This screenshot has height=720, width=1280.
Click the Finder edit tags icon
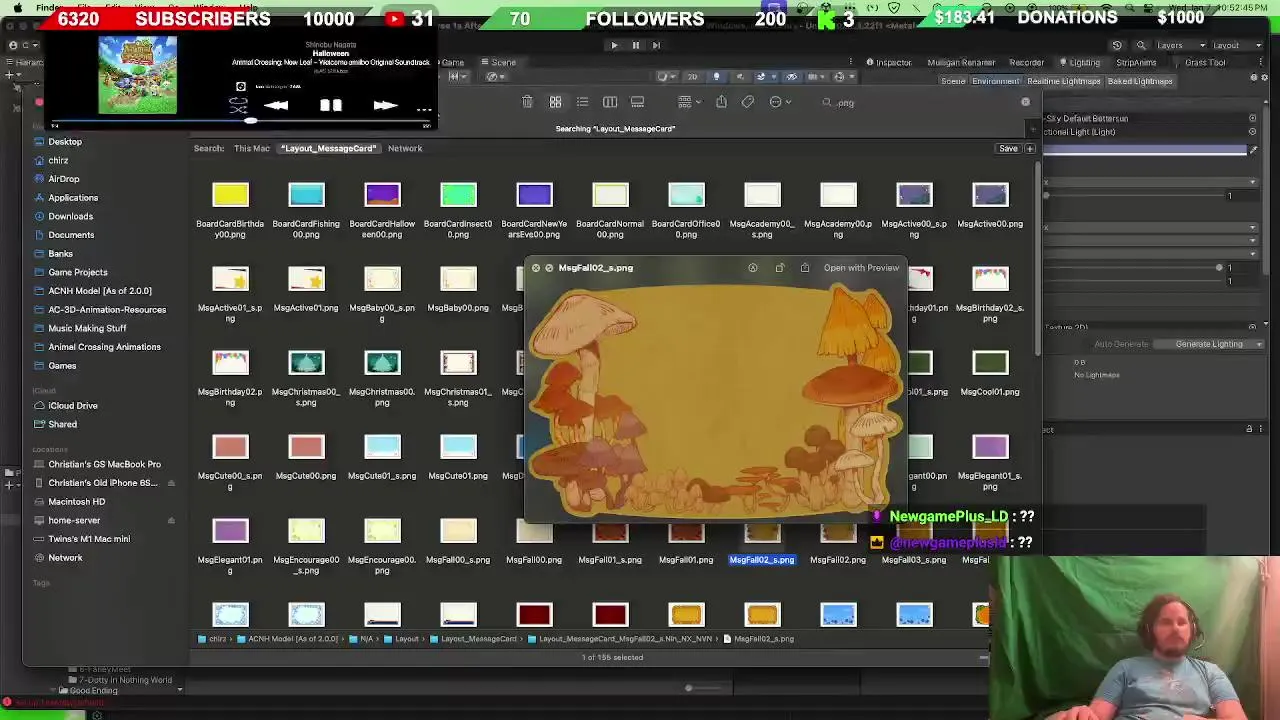[x=748, y=102]
